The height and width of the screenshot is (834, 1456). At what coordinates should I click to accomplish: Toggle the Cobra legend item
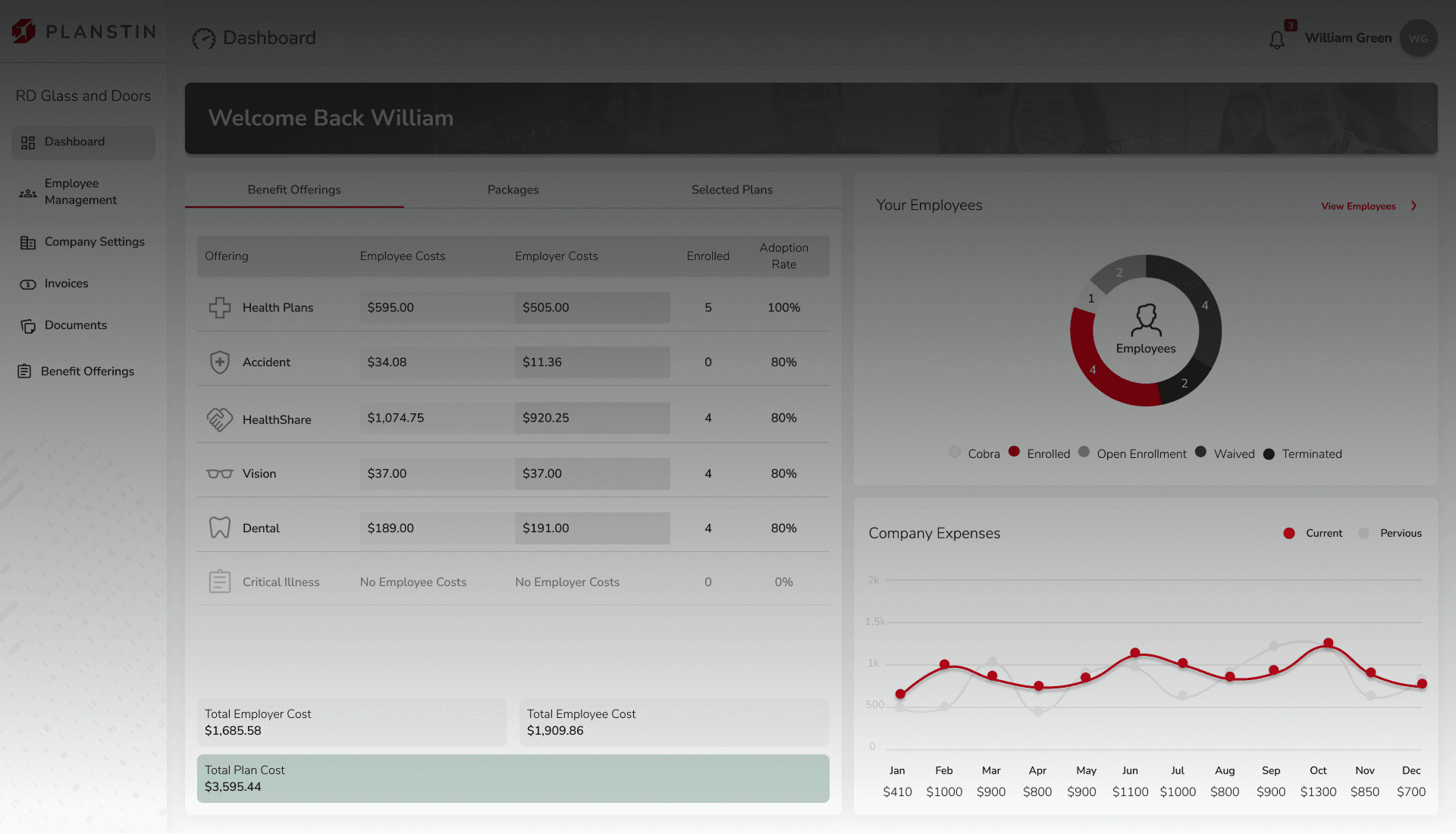tap(974, 453)
